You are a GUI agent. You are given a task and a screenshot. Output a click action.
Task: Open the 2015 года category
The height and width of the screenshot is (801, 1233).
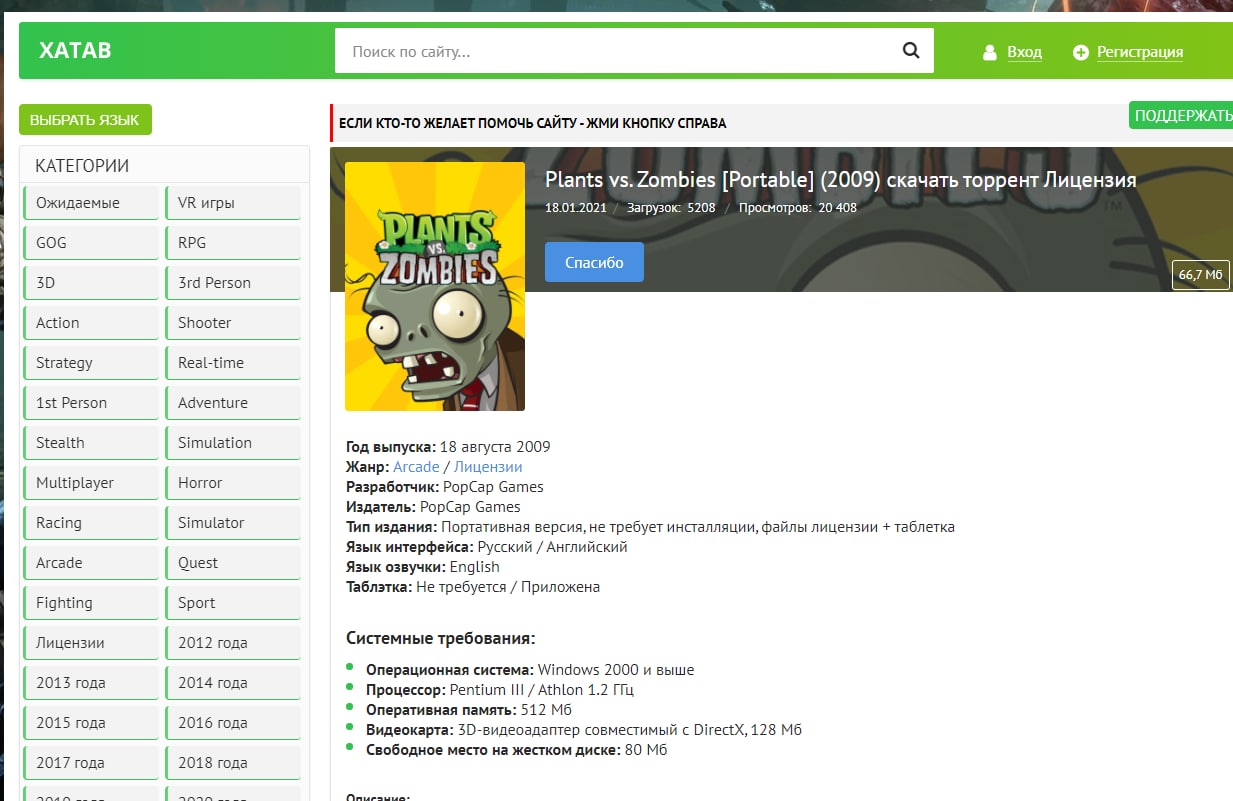click(x=91, y=722)
